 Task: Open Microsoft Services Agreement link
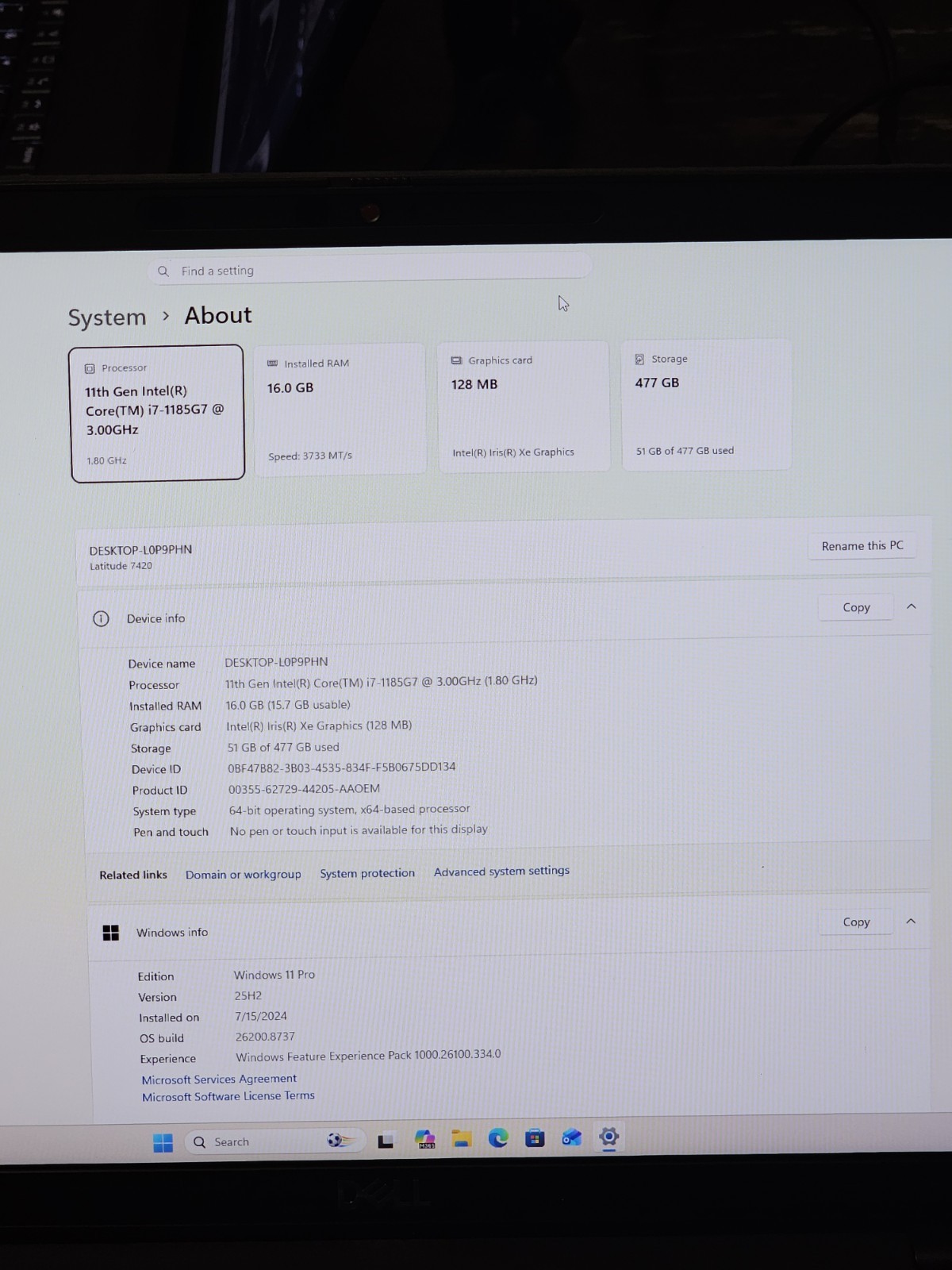click(219, 1079)
